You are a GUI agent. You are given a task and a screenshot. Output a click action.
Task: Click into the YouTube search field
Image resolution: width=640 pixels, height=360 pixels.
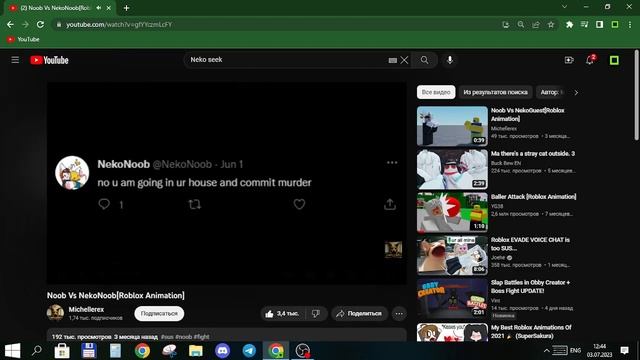pos(286,60)
